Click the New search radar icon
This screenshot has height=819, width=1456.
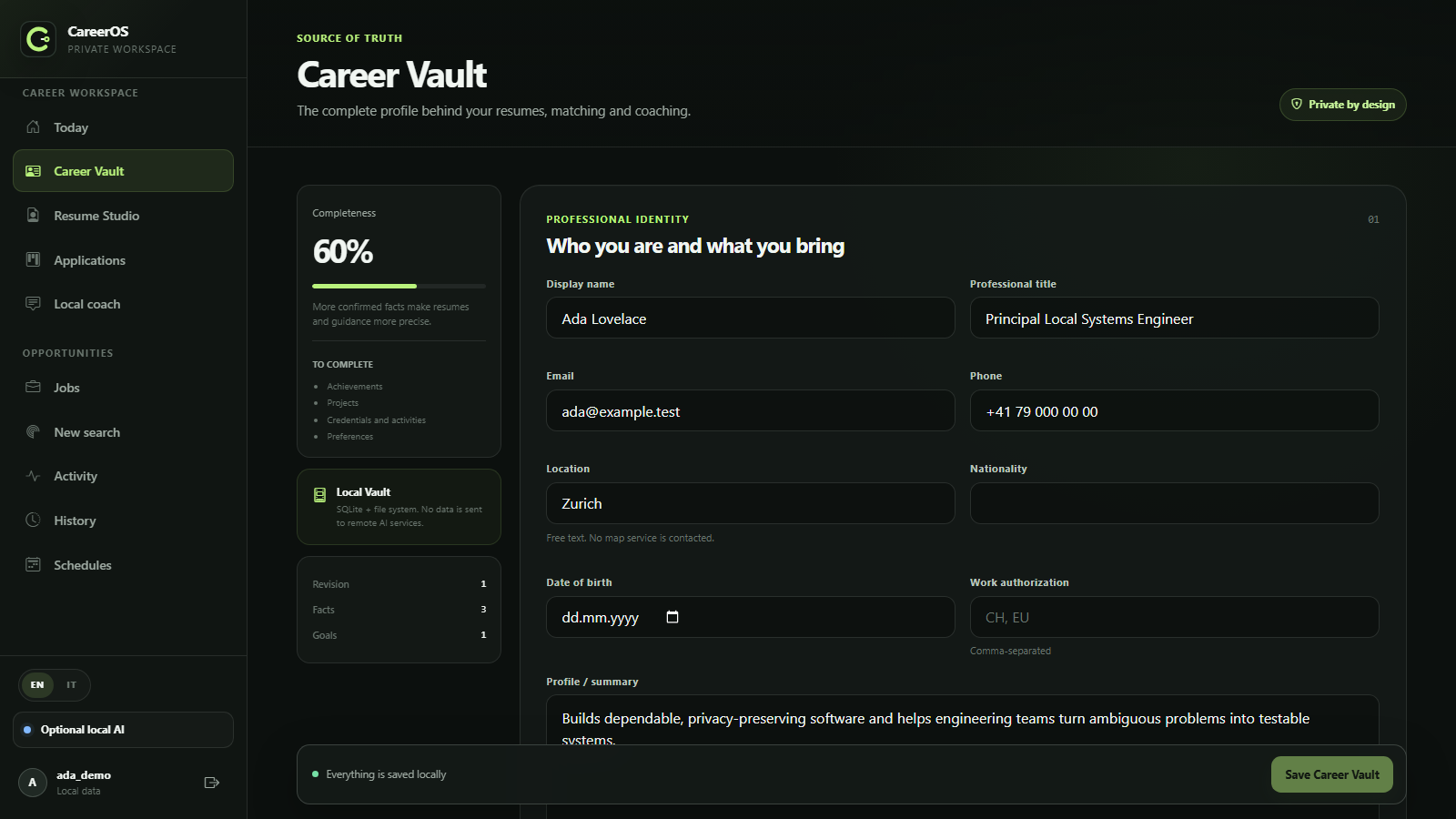coord(34,431)
